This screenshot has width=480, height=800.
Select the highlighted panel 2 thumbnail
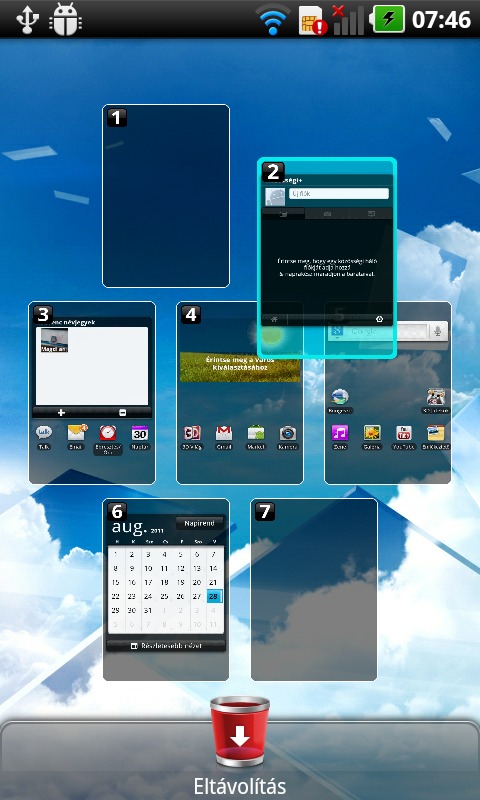coord(327,257)
